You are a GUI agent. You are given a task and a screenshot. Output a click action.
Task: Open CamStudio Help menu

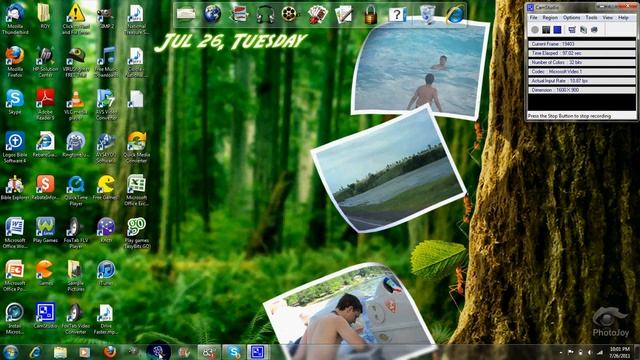(623, 18)
